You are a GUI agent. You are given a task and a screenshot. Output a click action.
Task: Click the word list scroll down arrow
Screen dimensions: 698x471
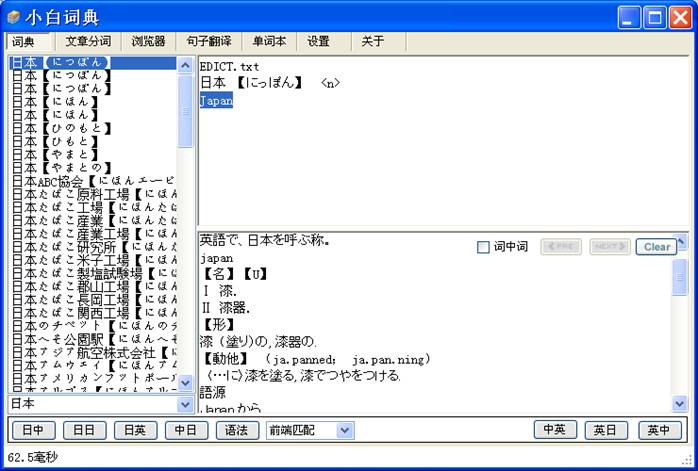(185, 383)
